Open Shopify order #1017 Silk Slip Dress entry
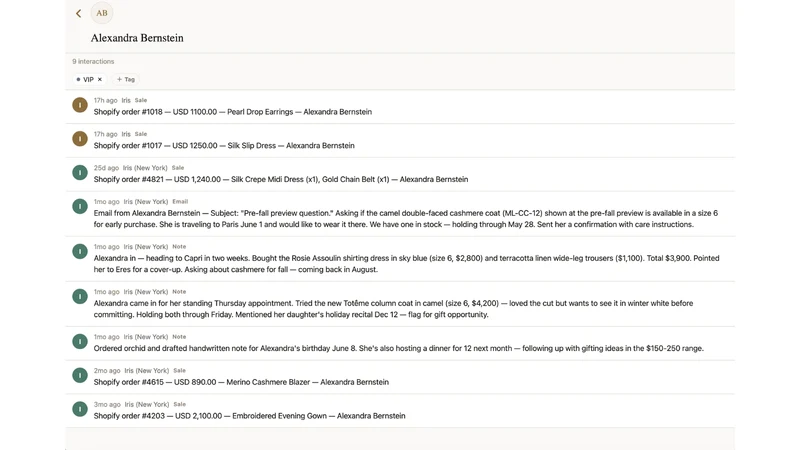The image size is (800, 450). 400,140
